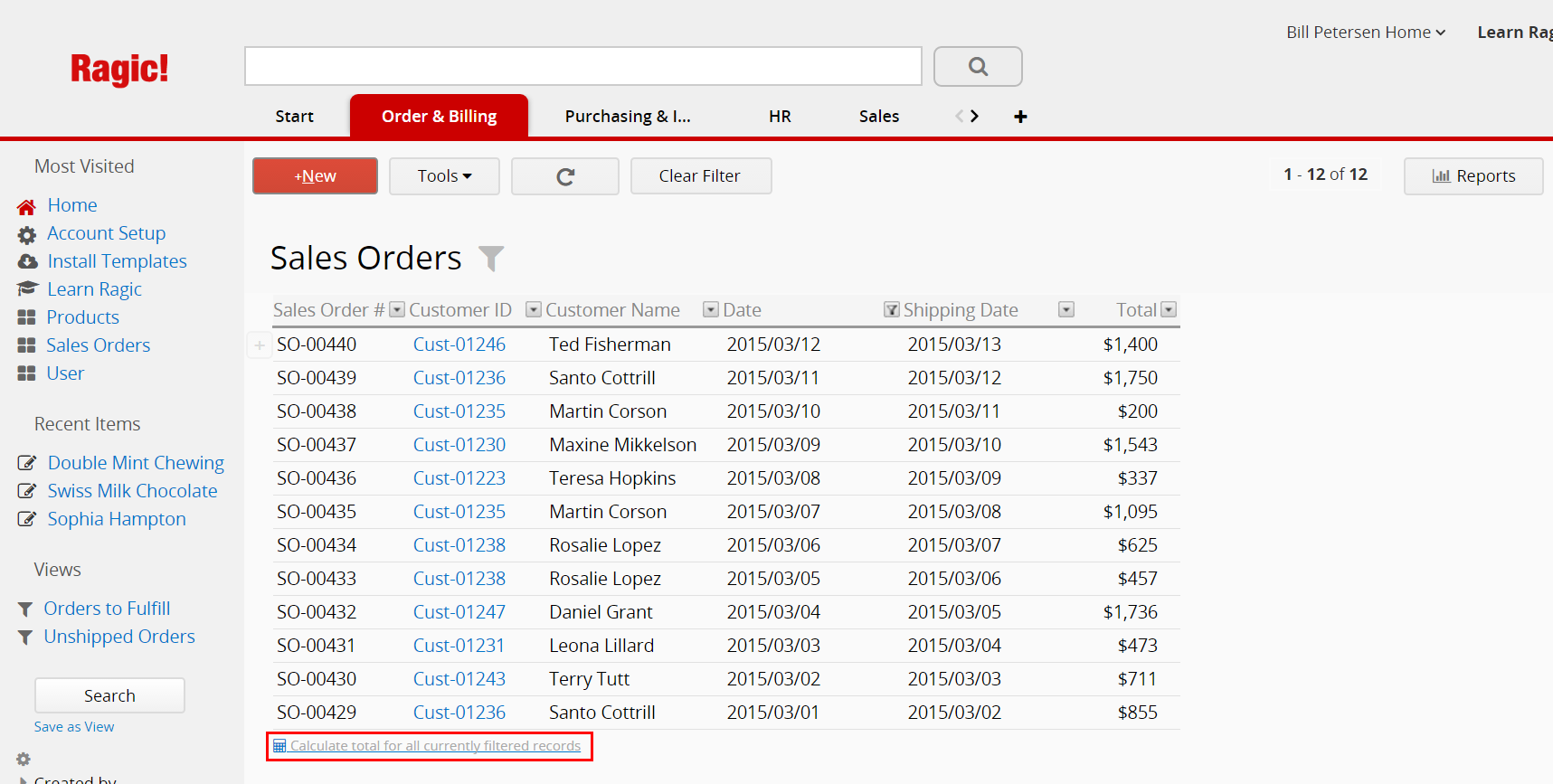
Task: Open Sophia Hampton recent item
Action: (x=117, y=519)
